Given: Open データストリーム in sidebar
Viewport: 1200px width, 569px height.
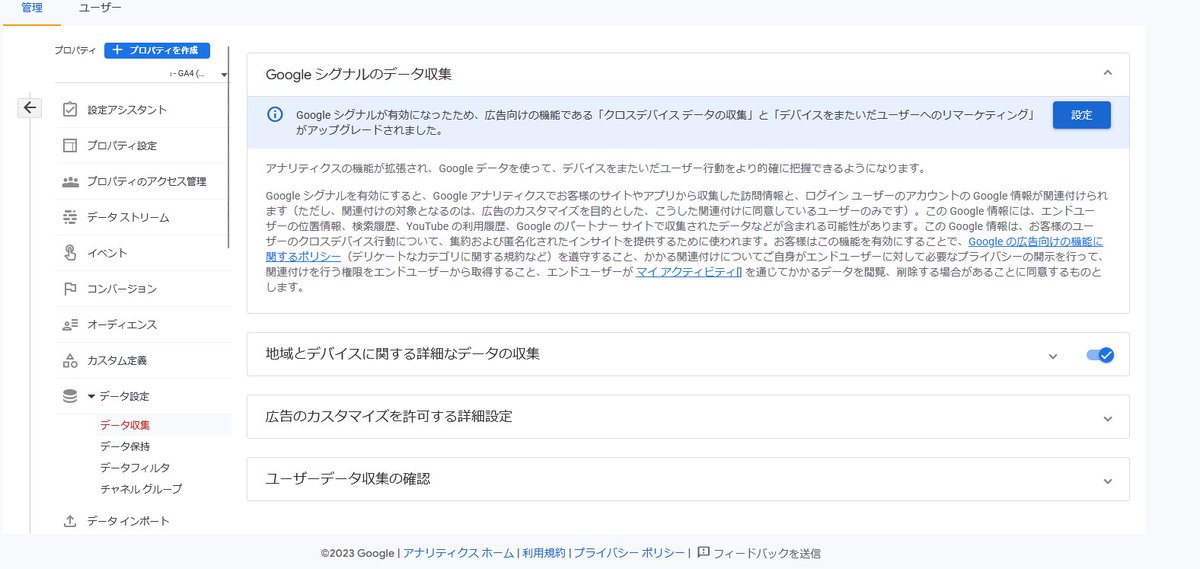Looking at the screenshot, I should [x=128, y=217].
